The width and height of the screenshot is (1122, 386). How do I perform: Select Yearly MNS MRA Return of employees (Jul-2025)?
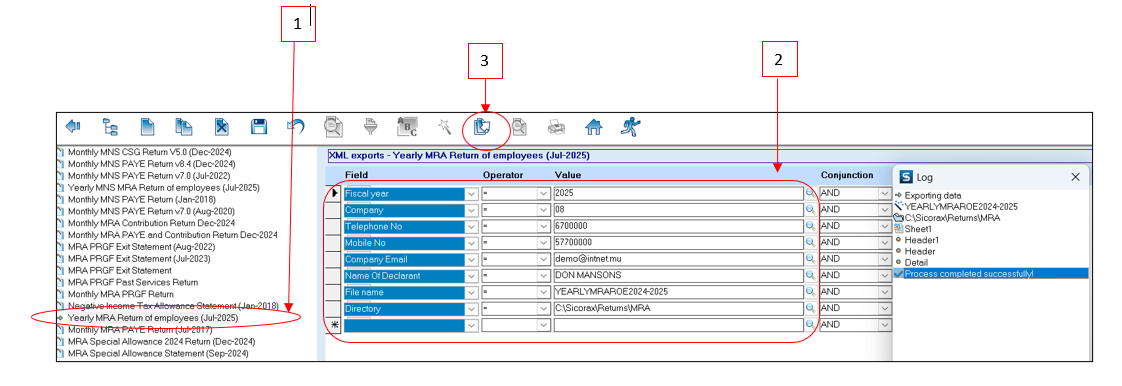(163, 188)
